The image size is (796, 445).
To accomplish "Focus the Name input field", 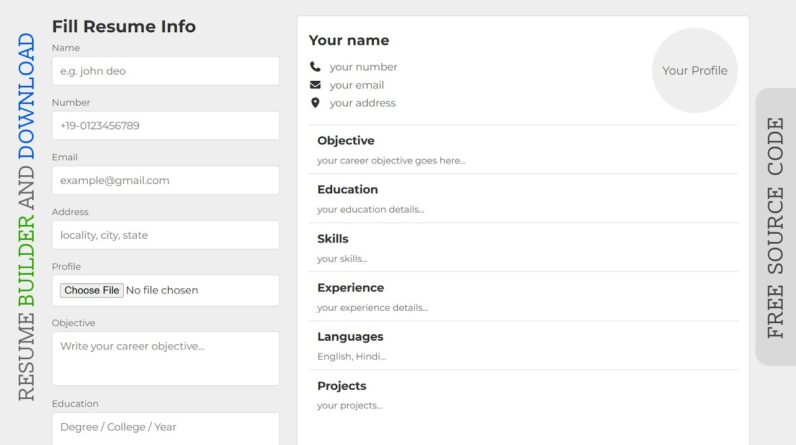I will pos(166,71).
